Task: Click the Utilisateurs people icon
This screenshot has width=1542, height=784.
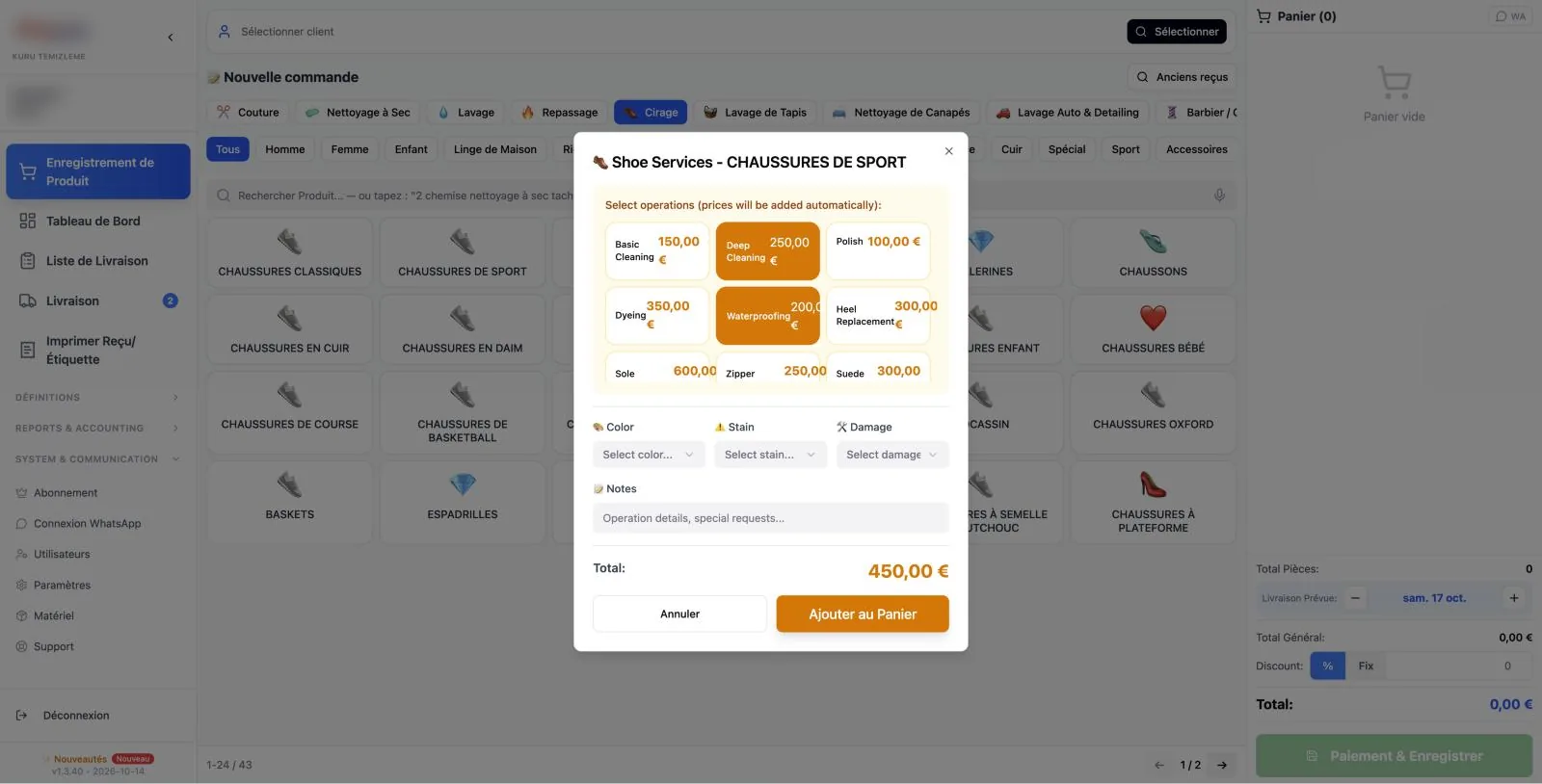Action: [x=21, y=555]
